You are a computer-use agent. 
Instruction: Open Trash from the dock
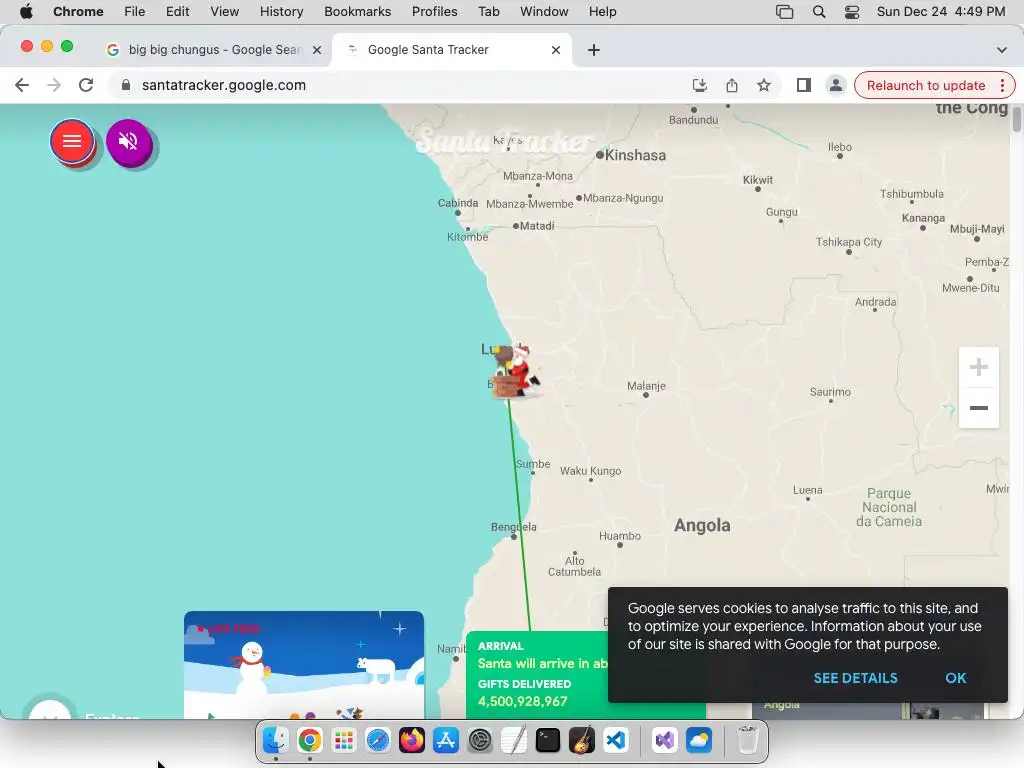[x=748, y=741]
